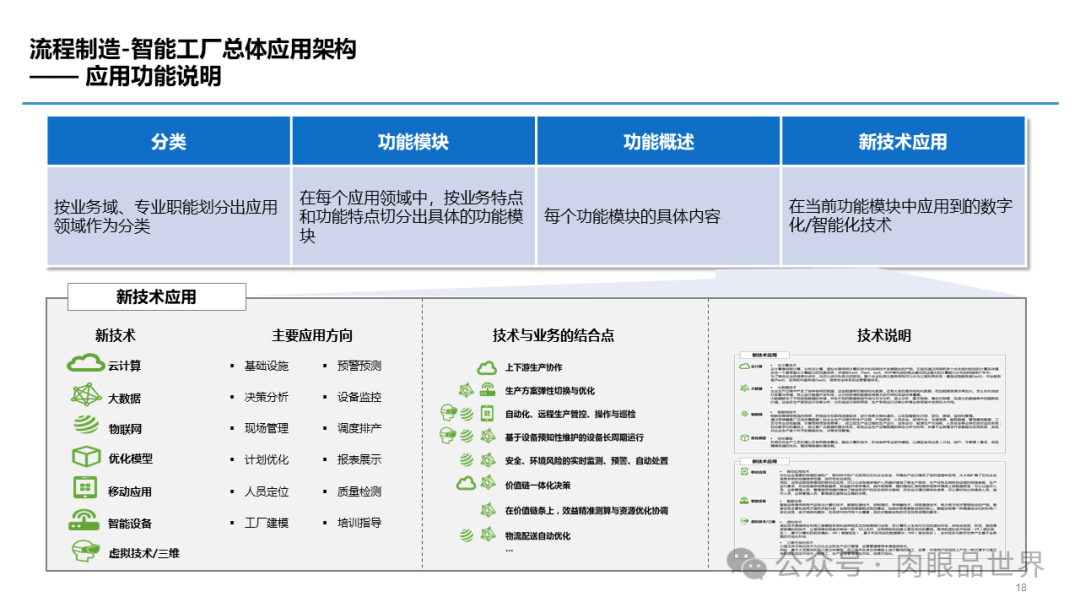Click the cloud icon beside 上下游生产协作
The width and height of the screenshot is (1080, 608).
487,368
